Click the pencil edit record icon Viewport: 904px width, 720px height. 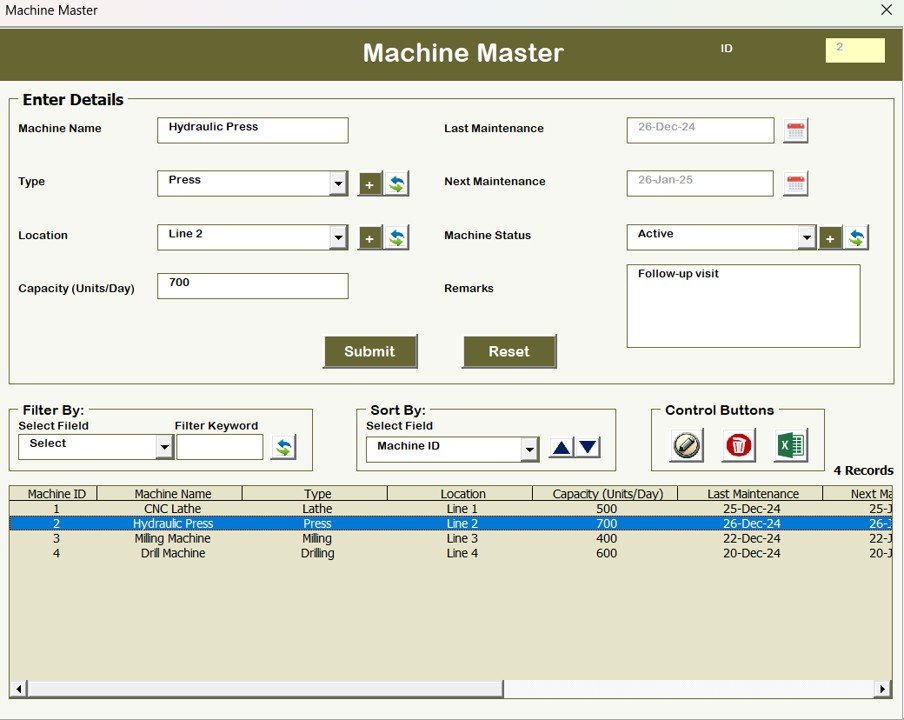684,446
